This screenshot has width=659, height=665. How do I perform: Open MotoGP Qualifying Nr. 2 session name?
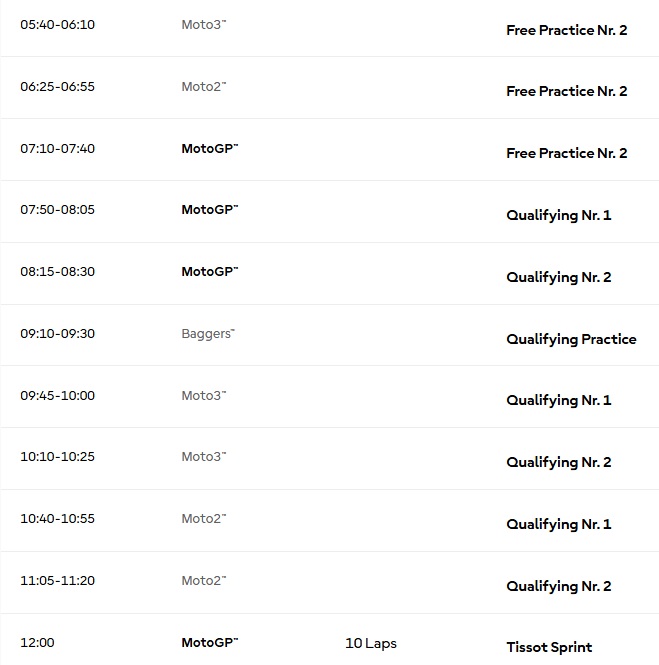point(558,278)
